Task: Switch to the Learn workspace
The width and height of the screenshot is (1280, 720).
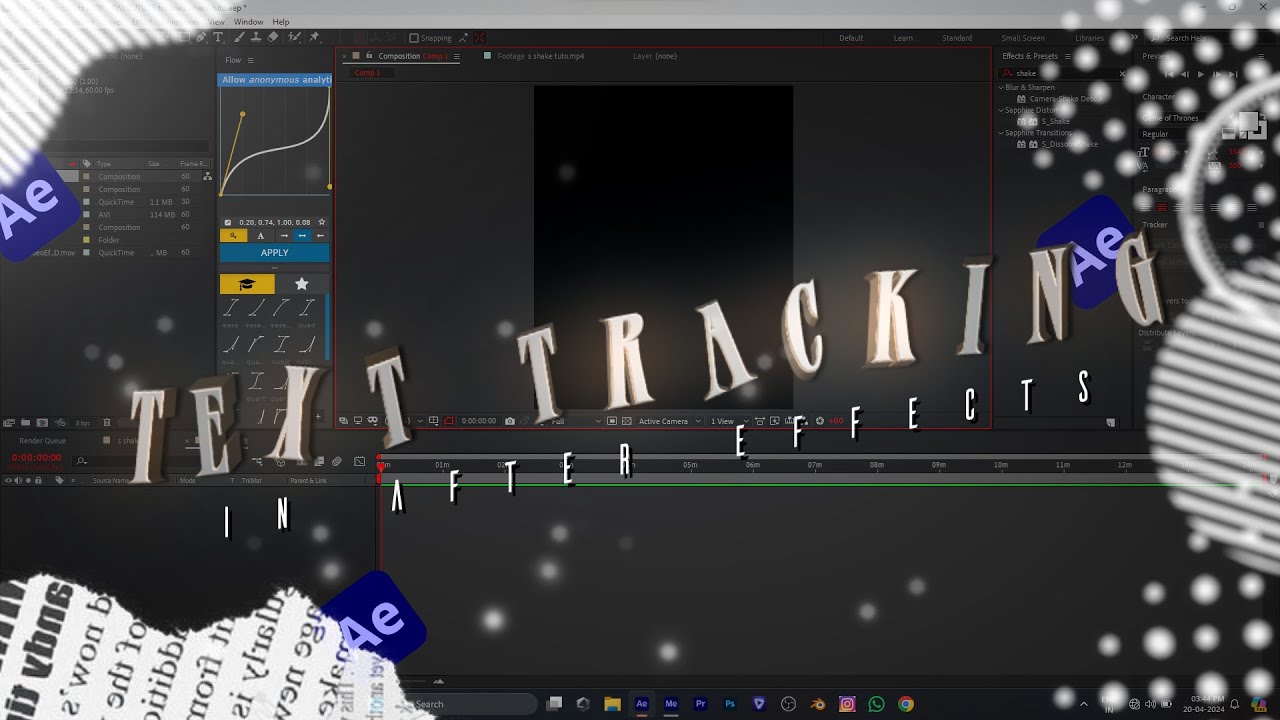Action: click(903, 38)
